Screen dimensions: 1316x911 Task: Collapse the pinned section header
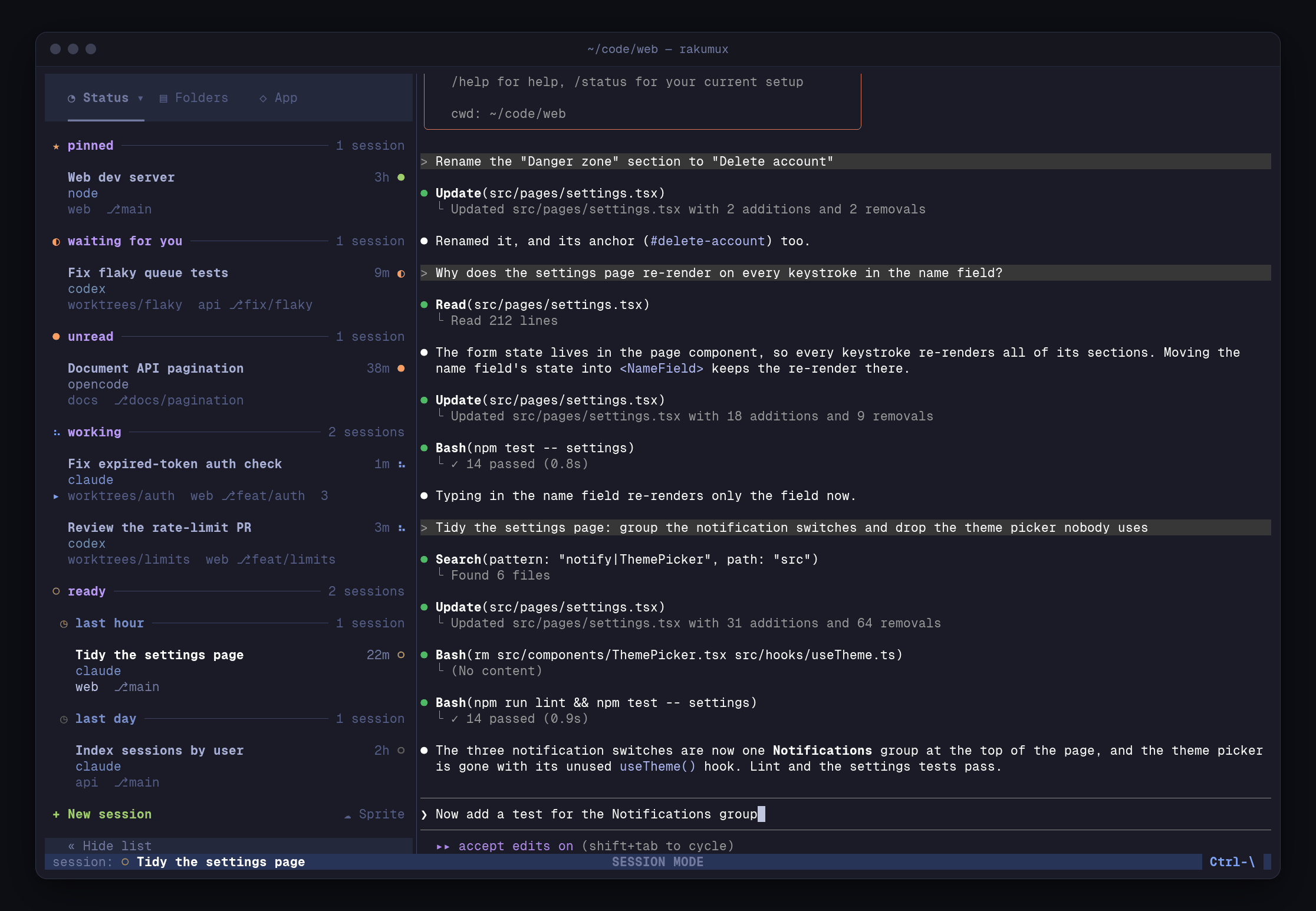tap(229, 146)
